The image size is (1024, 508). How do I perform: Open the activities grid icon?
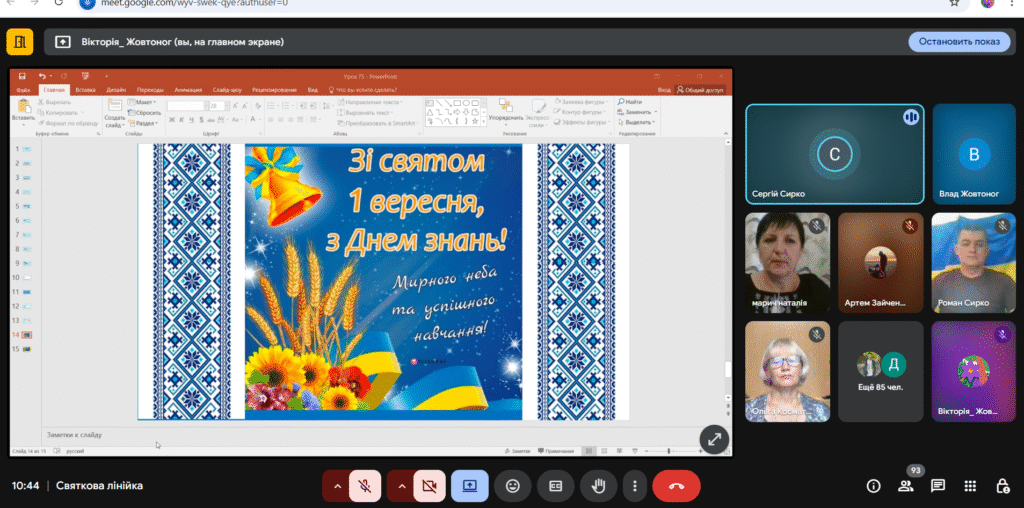(970, 486)
